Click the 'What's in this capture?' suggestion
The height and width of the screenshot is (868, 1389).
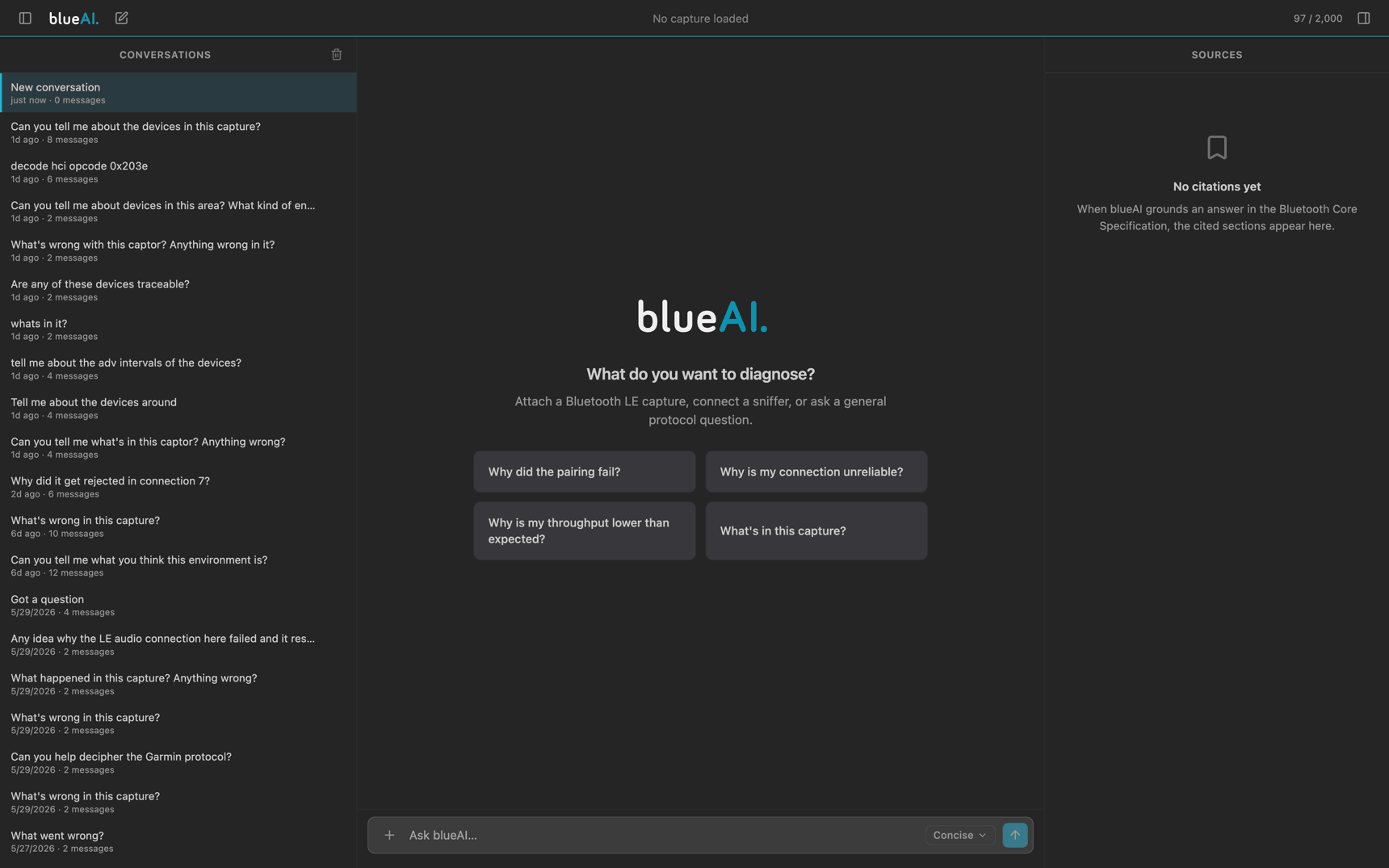816,530
